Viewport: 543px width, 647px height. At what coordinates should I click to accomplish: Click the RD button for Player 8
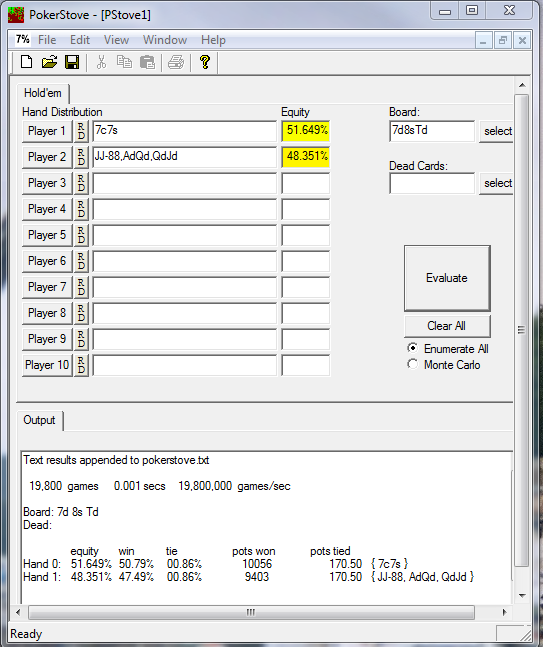pyautogui.click(x=81, y=313)
